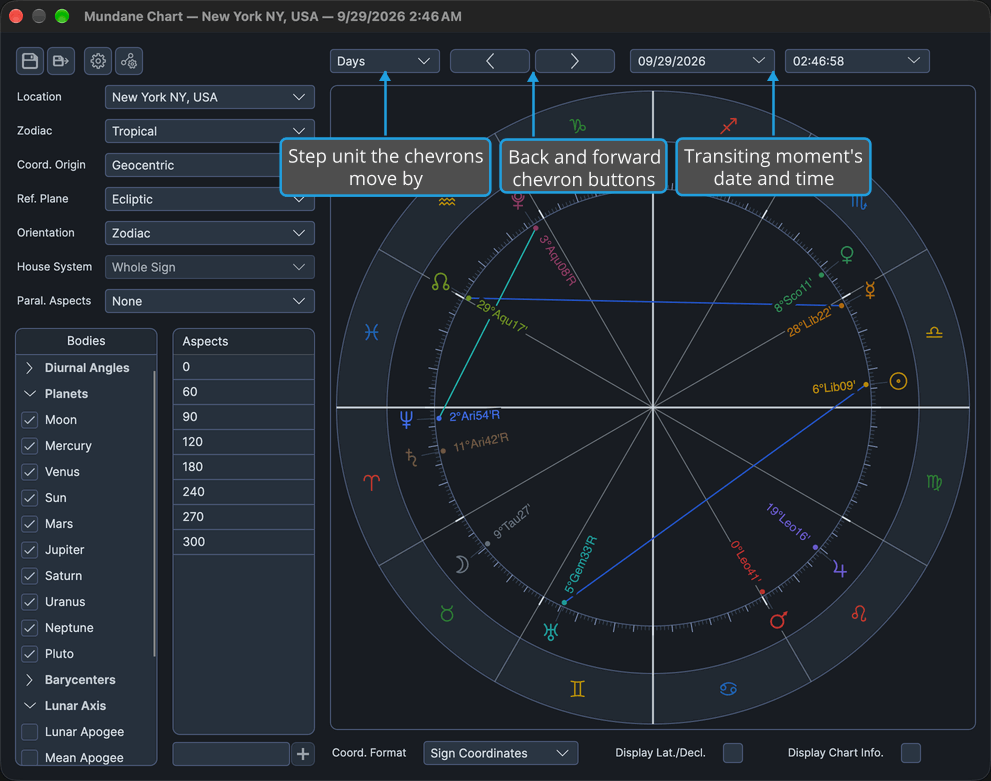991x781 pixels.
Task: Open the House System dropdown
Action: click(209, 267)
